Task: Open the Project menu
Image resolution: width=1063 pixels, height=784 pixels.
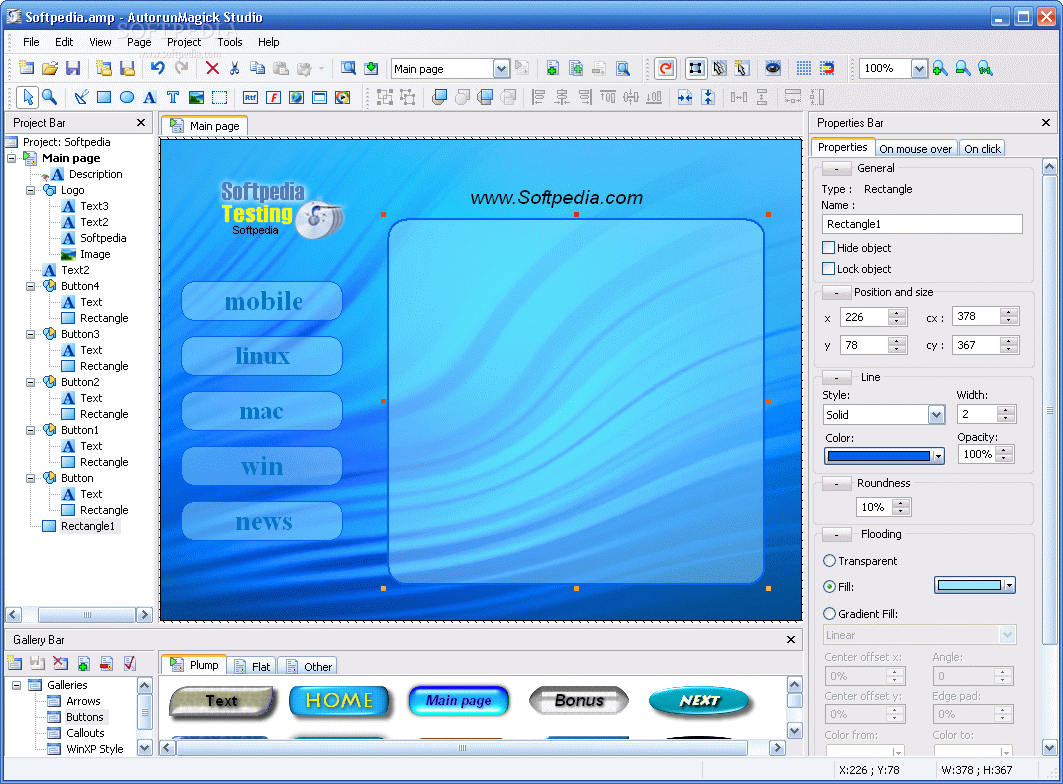Action: (x=184, y=42)
